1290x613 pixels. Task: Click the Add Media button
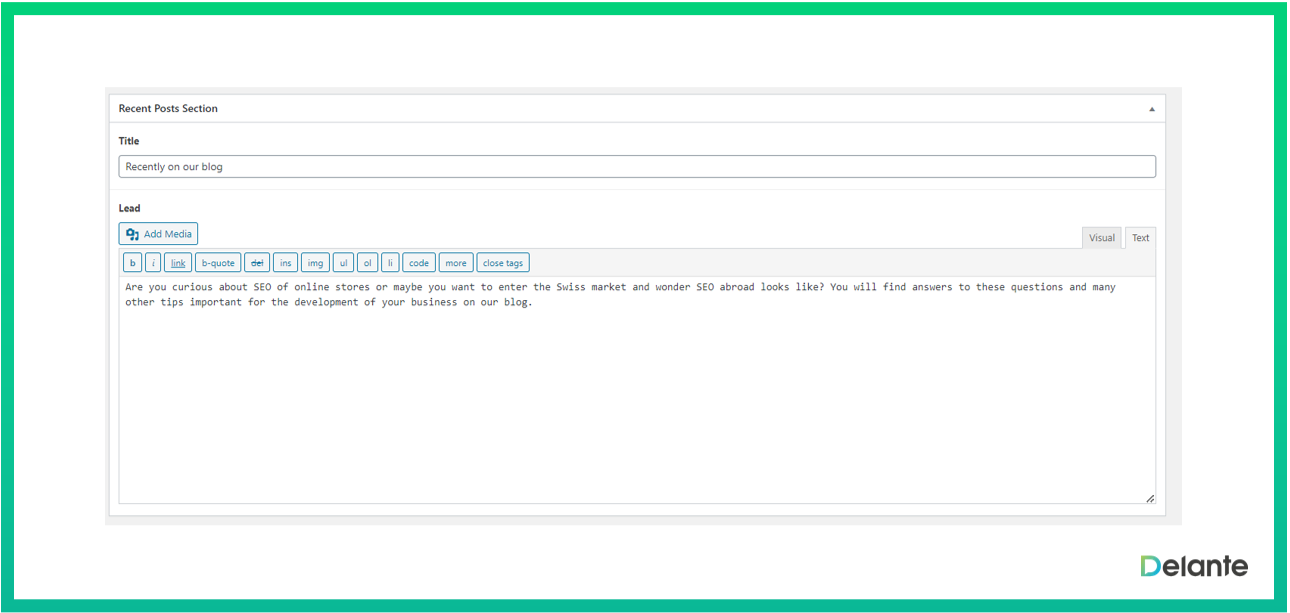tap(158, 234)
